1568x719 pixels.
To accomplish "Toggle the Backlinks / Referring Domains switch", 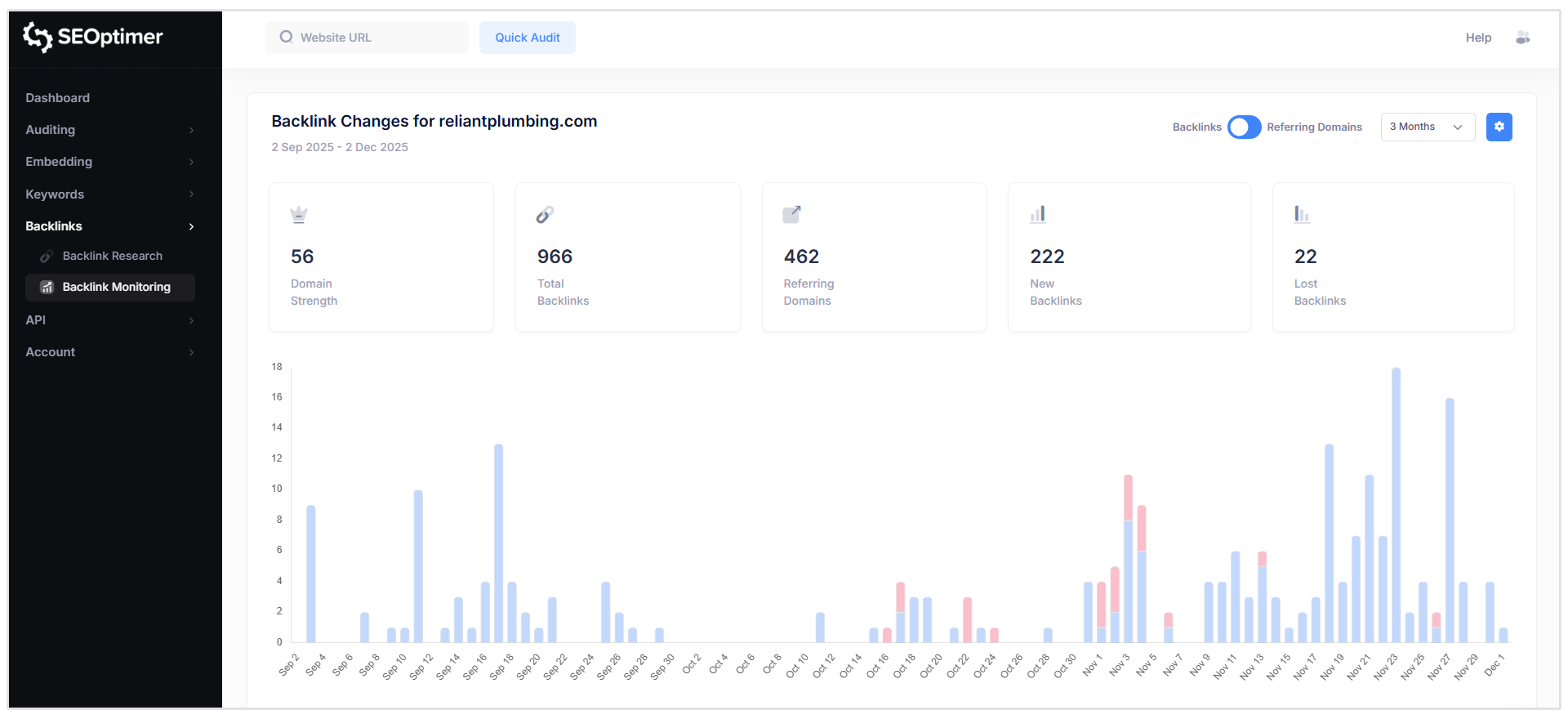I will tap(1244, 127).
